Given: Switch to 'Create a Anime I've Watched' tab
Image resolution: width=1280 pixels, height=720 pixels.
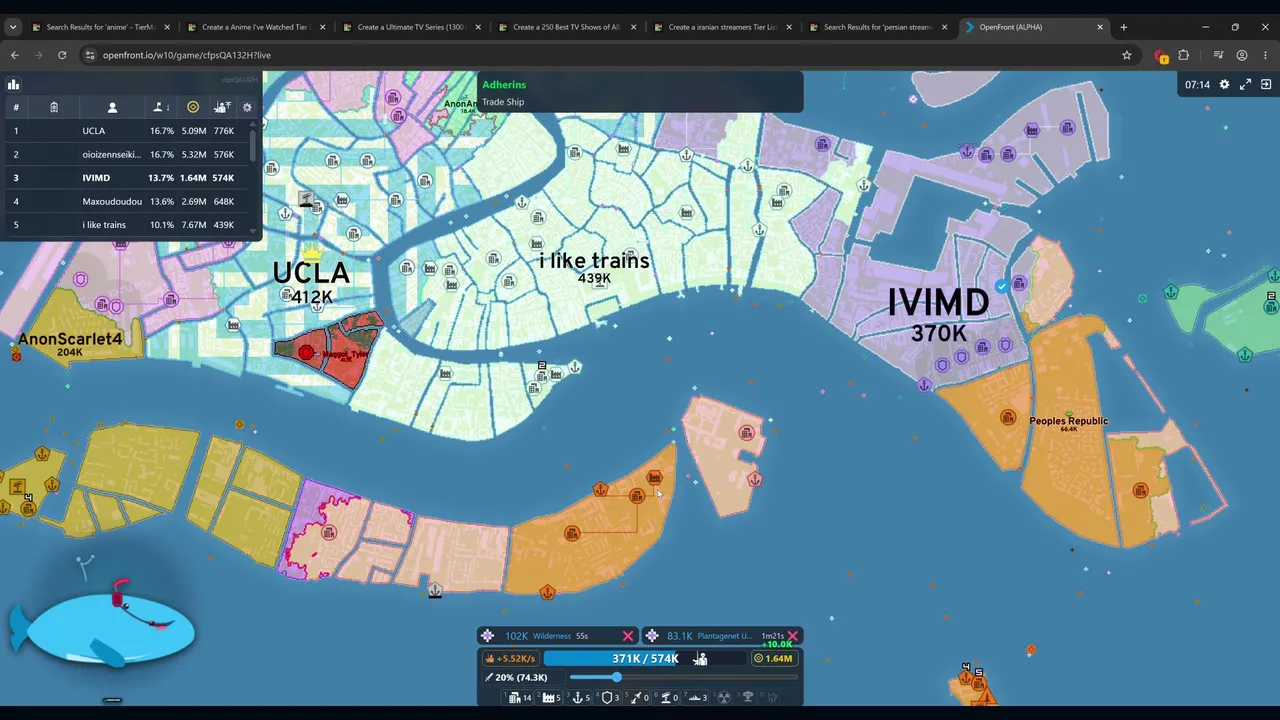Looking at the screenshot, I should (x=256, y=27).
